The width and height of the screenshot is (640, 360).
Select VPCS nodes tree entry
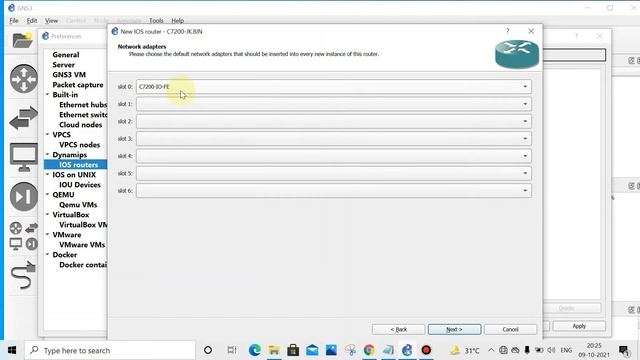click(79, 145)
